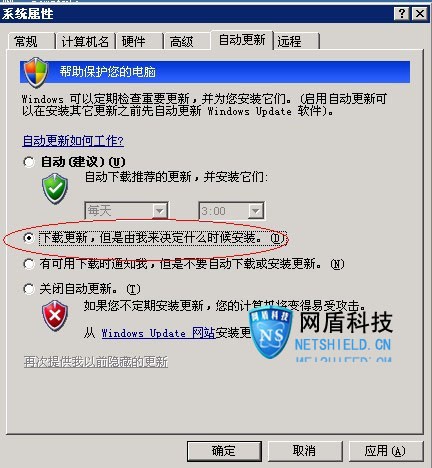432x468 pixels.
Task: Close the 系统属性 dialog with X button
Action: [x=420, y=14]
